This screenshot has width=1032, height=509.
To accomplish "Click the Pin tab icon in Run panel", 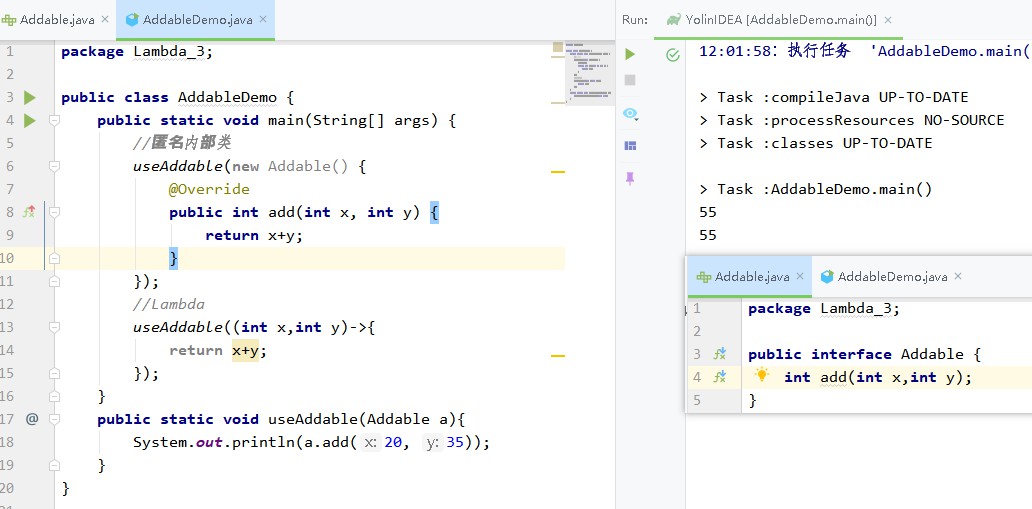I will click(x=630, y=178).
